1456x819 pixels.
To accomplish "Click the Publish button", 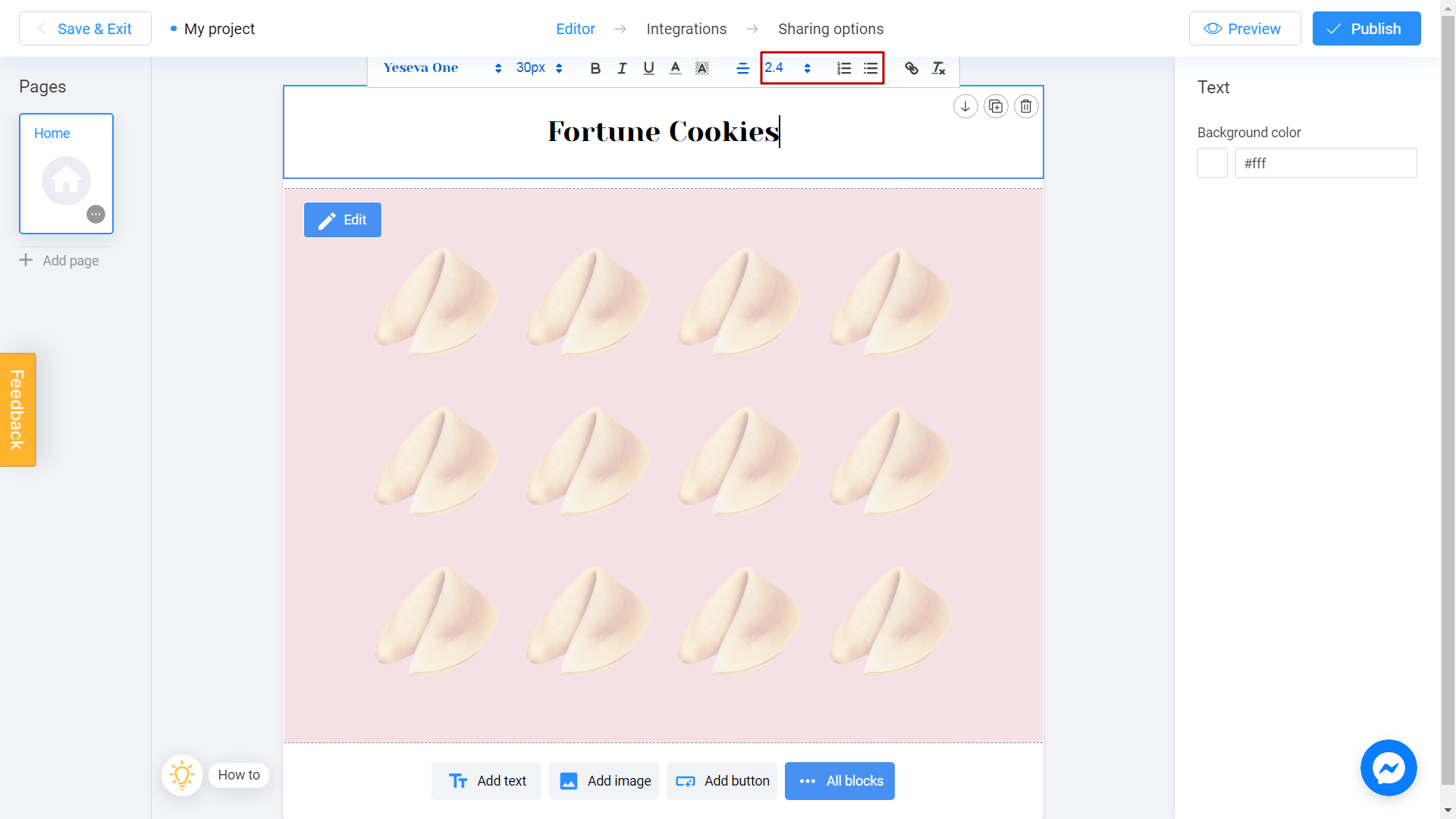I will click(1366, 28).
